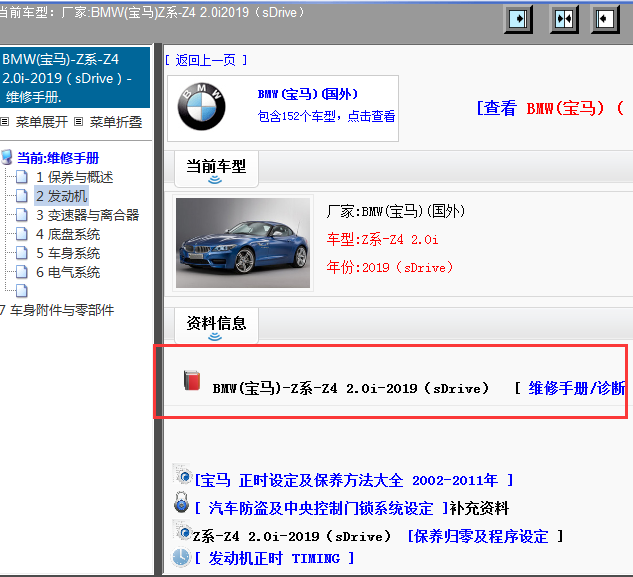Click the BMW logo icon
Screen dimensions: 633x577
tap(201, 107)
